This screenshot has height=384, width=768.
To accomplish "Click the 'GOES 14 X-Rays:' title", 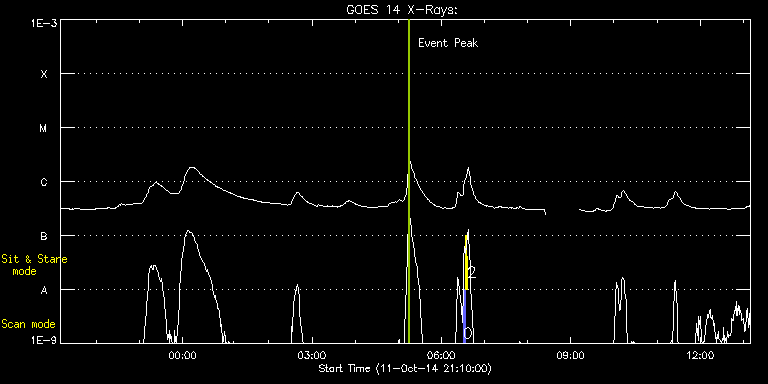I will pos(402,10).
